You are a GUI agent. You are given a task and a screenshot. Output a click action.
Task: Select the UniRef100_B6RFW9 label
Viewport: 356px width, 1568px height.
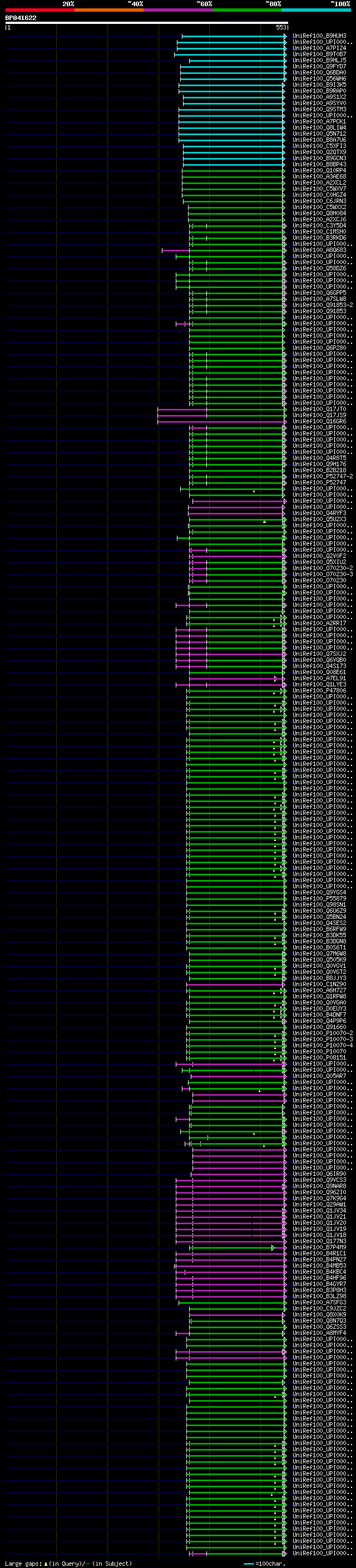tap(319, 929)
